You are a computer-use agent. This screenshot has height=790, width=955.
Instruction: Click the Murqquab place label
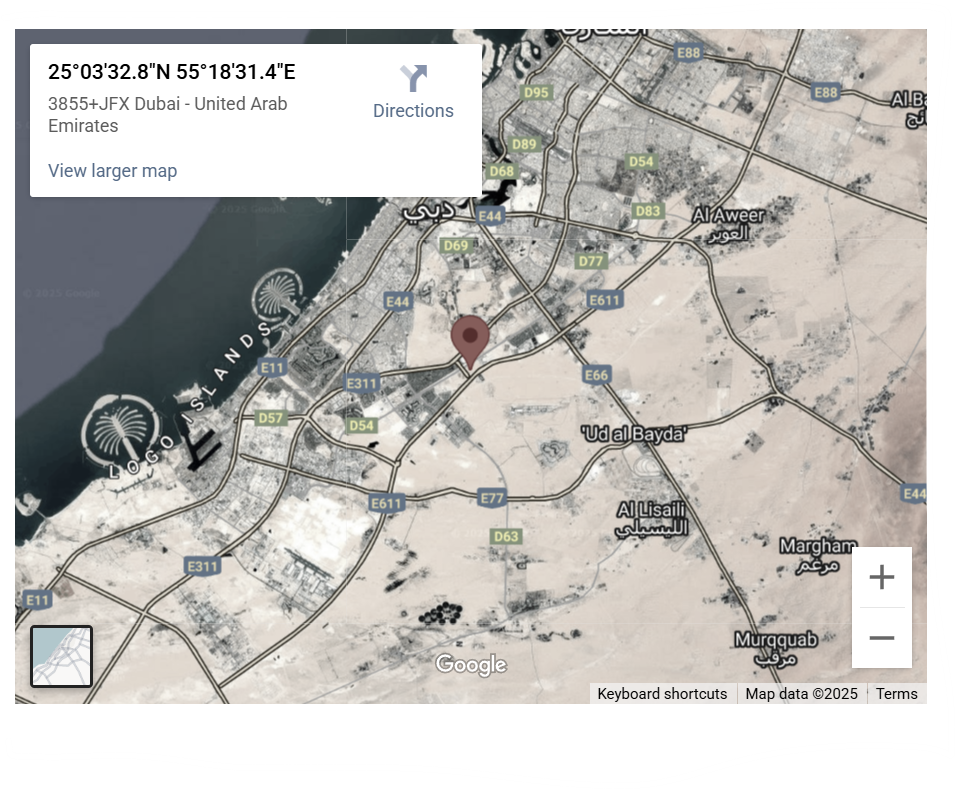(x=776, y=640)
